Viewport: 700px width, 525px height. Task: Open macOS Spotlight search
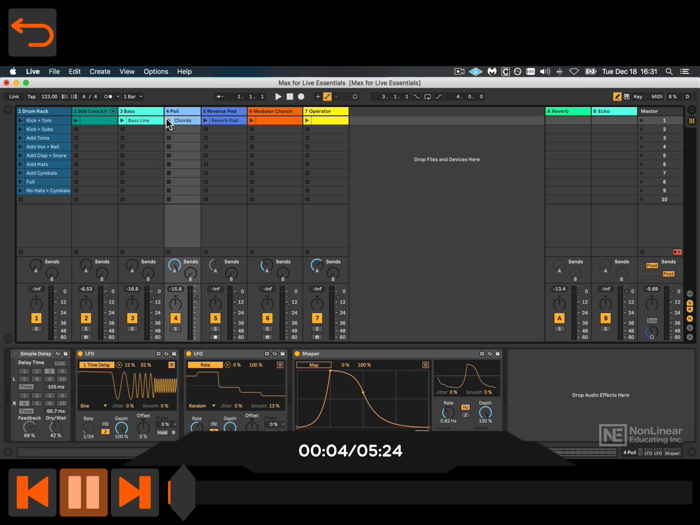tap(669, 71)
